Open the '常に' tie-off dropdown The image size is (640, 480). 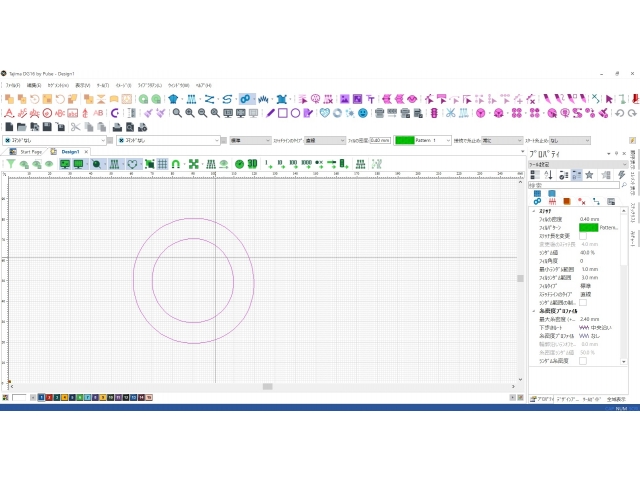pyautogui.click(x=502, y=140)
